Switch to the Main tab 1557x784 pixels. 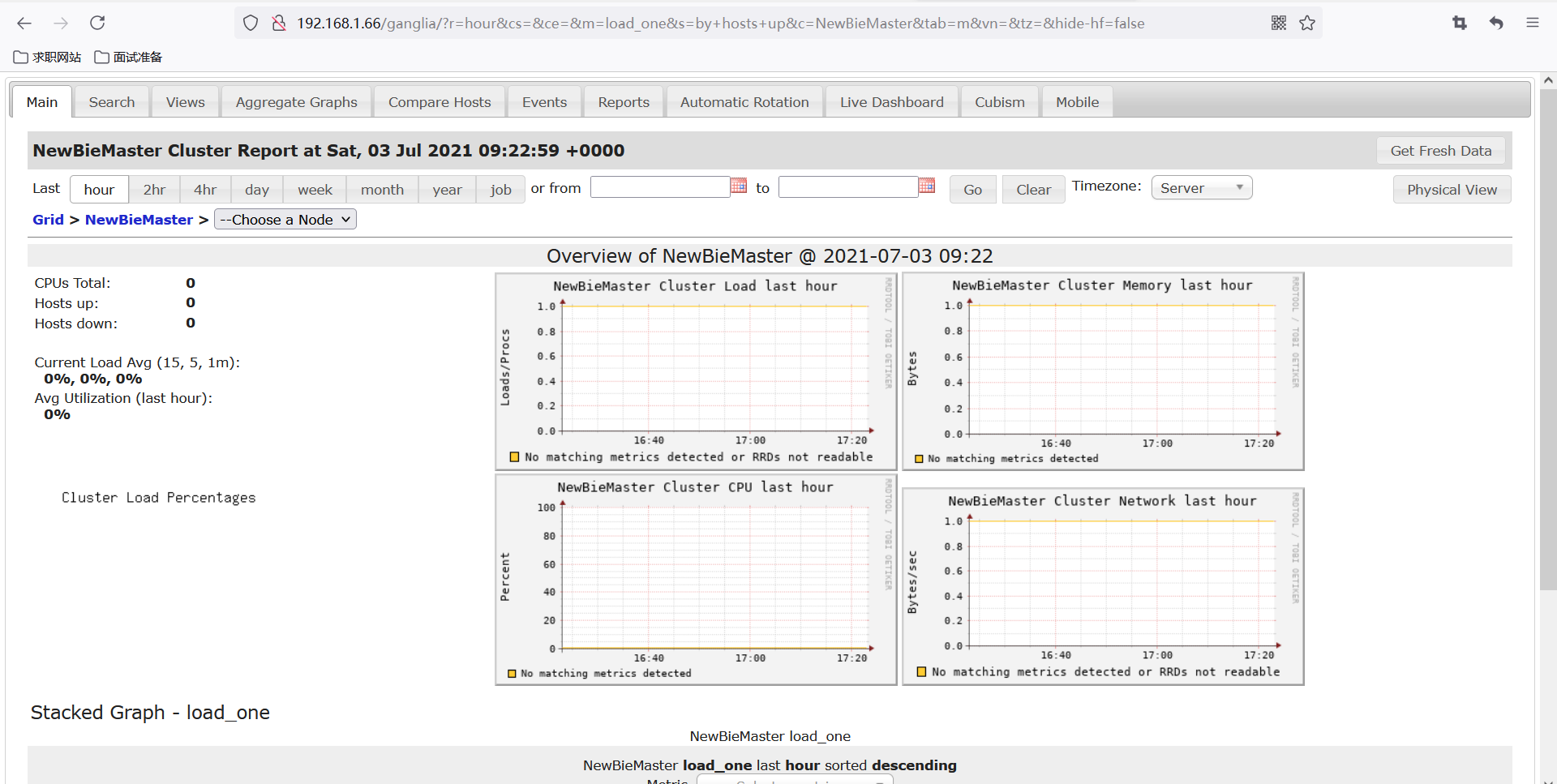click(42, 102)
